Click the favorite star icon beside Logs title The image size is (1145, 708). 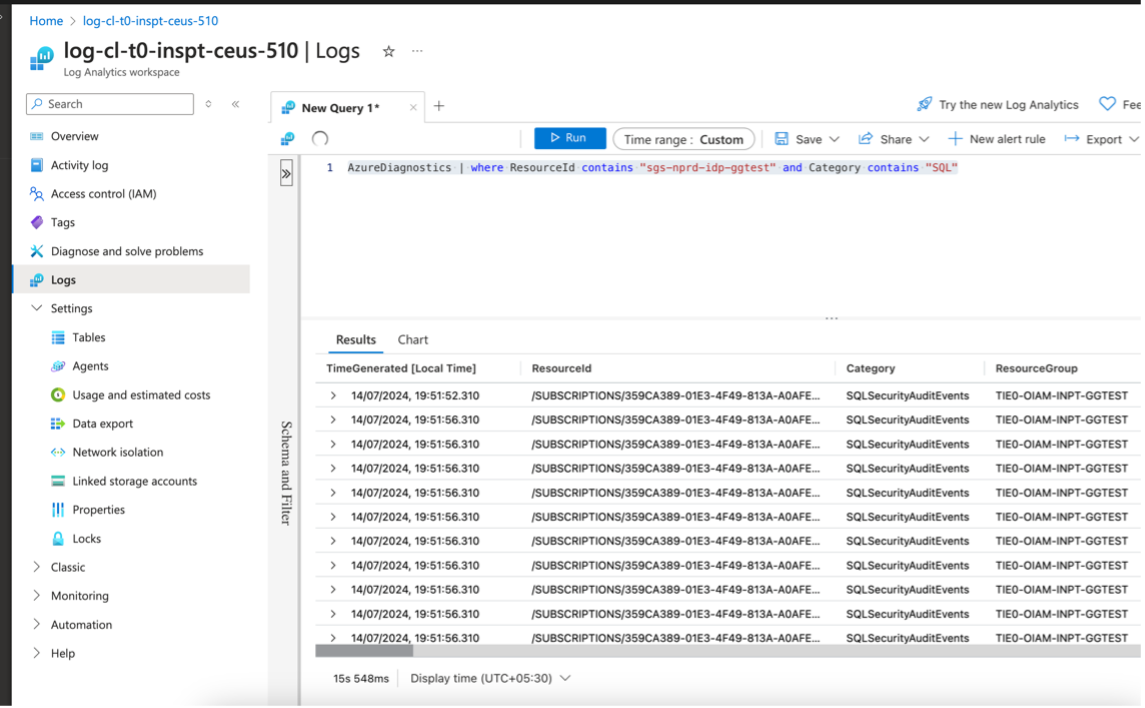[x=389, y=51]
